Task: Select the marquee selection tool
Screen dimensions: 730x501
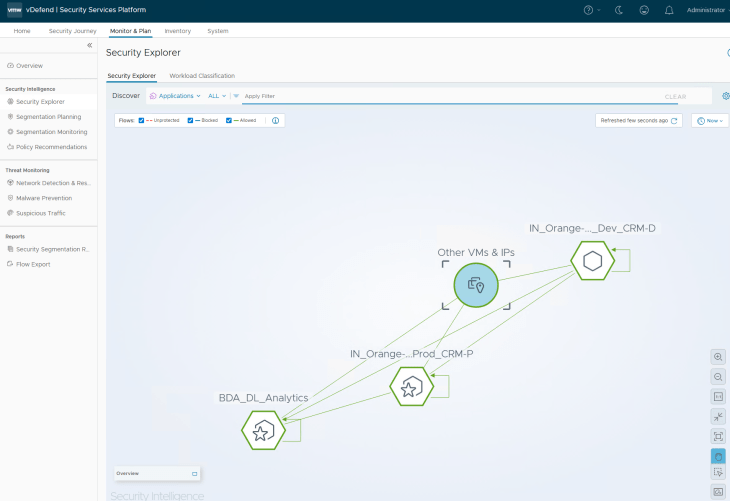Action: tap(718, 474)
